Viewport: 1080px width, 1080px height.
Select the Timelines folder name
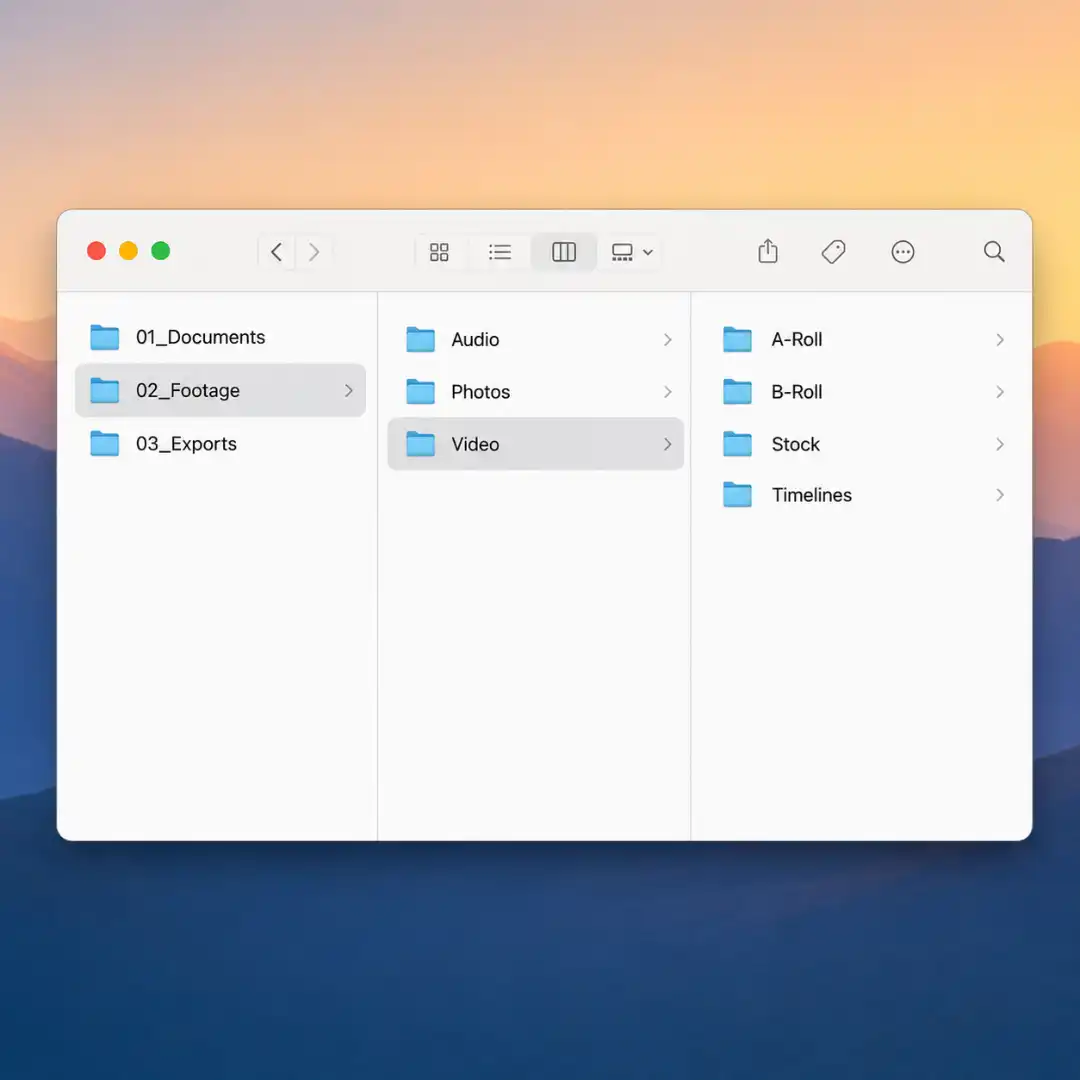point(811,495)
